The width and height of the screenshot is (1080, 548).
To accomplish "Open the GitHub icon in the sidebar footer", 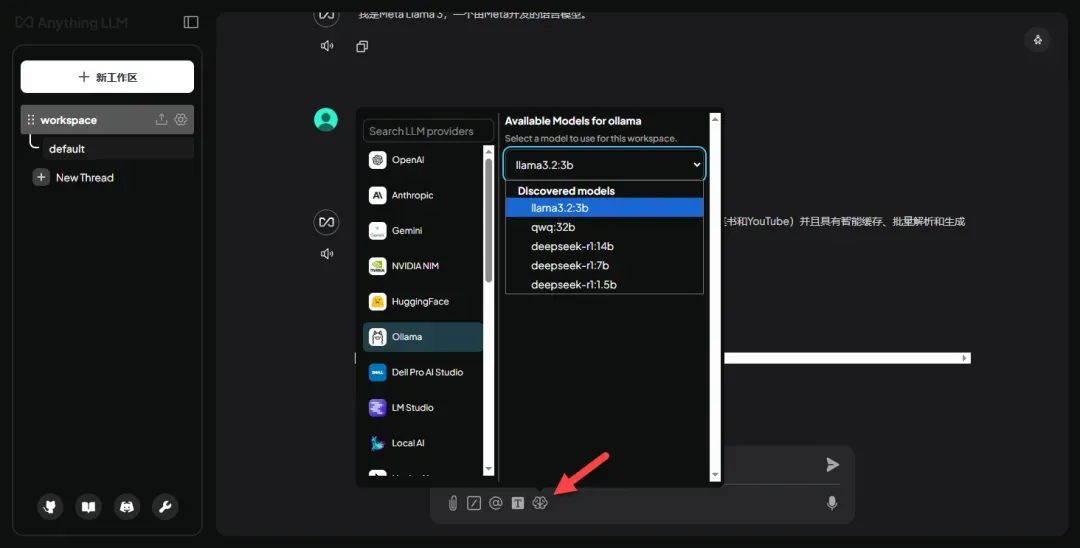I will click(x=50, y=507).
